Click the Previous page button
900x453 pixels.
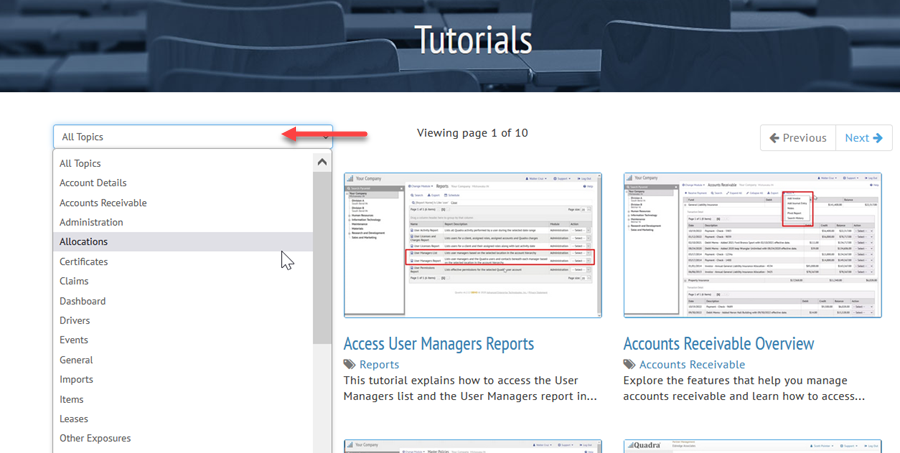point(798,138)
